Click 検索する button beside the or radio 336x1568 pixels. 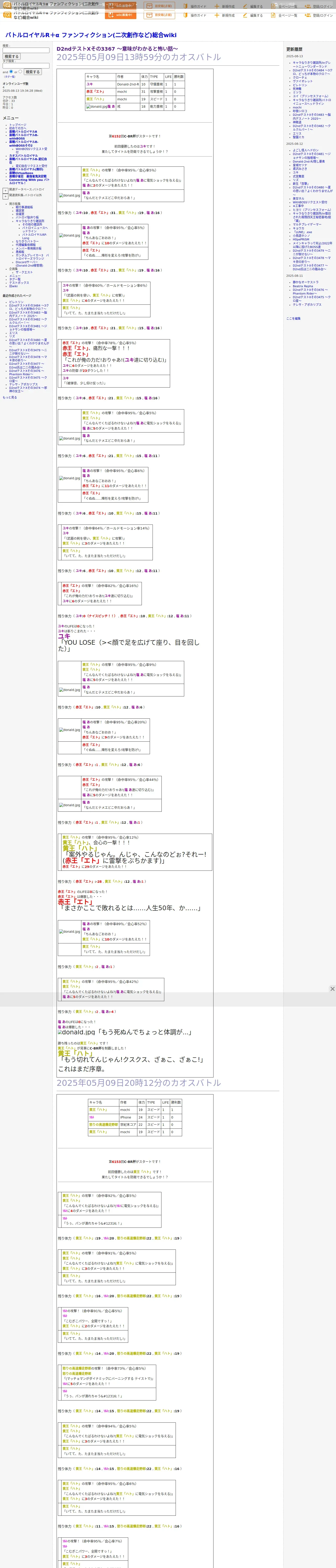tap(33, 72)
